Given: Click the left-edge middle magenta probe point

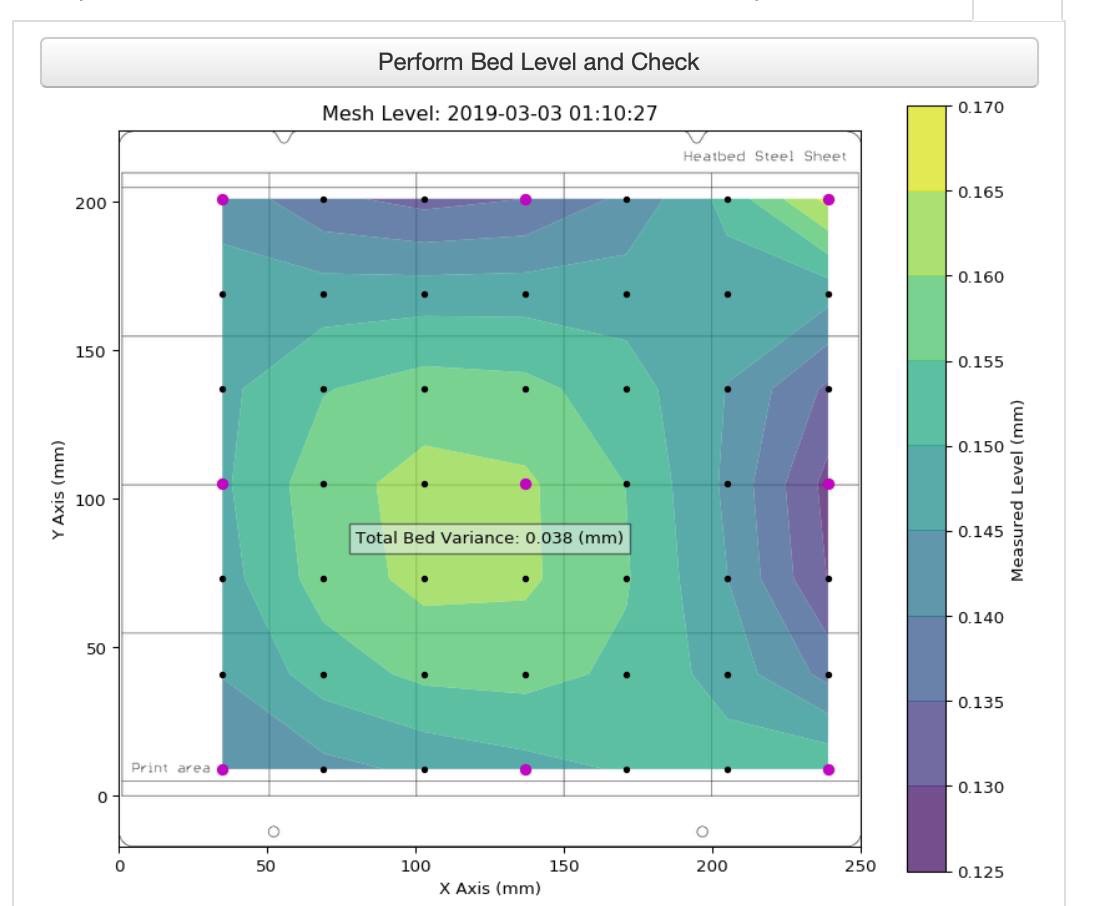Looking at the screenshot, I should pos(223,484).
